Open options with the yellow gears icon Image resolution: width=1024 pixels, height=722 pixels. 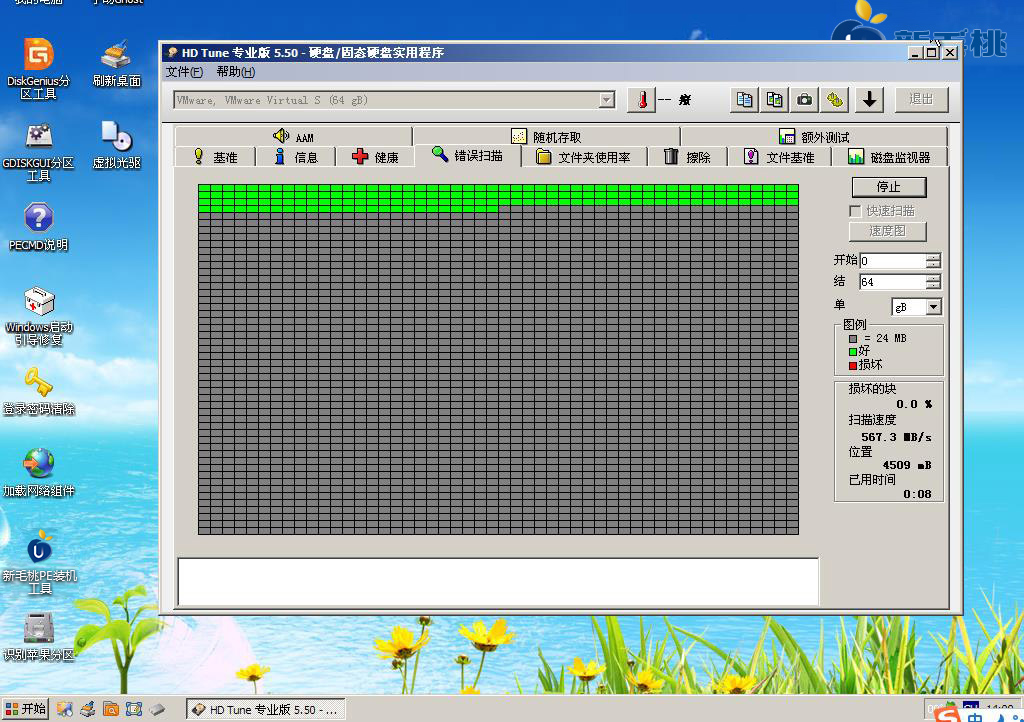(835, 100)
